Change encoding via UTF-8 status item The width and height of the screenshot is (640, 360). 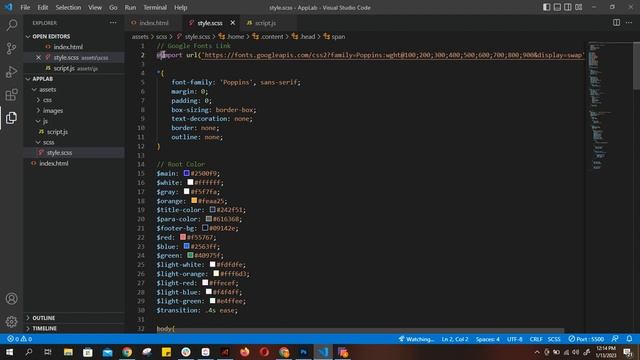[514, 339]
